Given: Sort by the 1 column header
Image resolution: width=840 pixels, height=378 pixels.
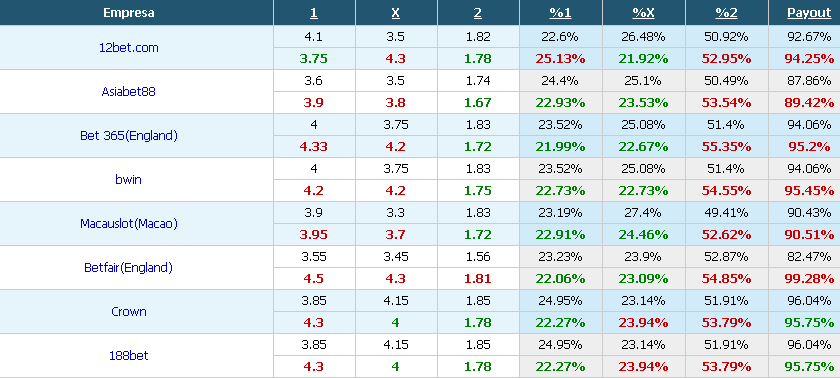Looking at the screenshot, I should (x=313, y=13).
